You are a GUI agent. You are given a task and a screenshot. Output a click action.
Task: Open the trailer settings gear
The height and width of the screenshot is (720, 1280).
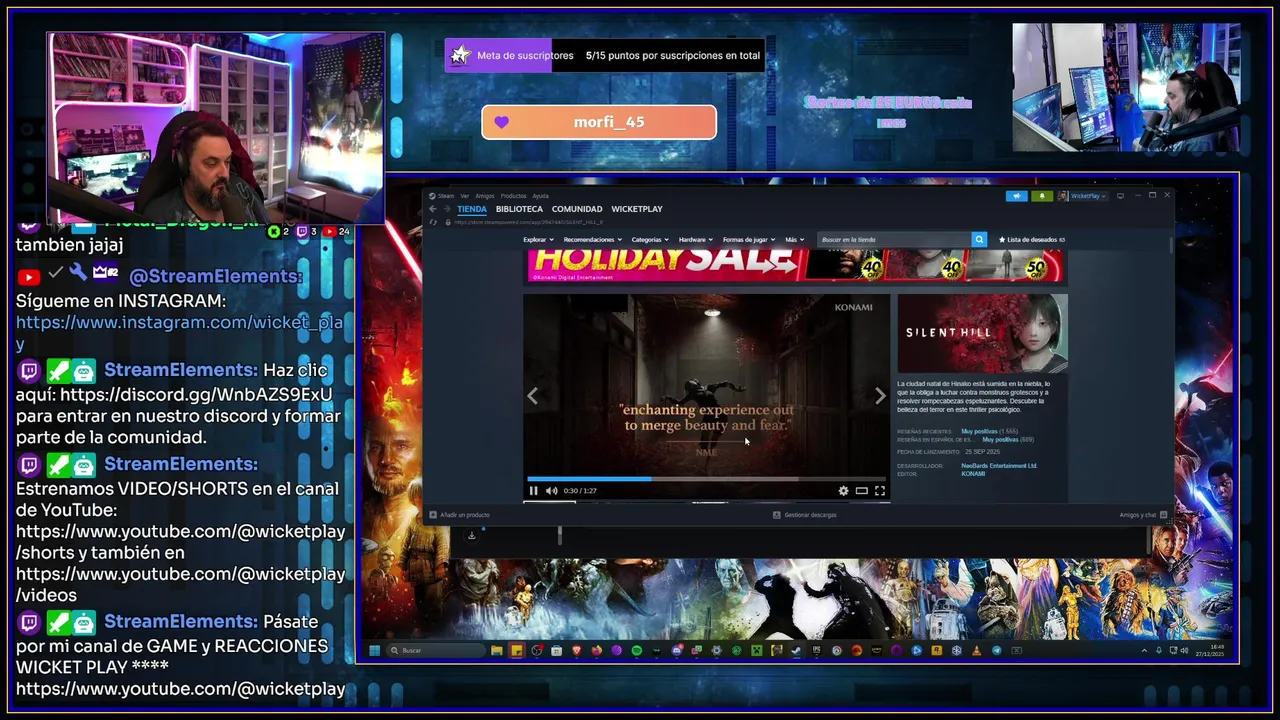843,491
